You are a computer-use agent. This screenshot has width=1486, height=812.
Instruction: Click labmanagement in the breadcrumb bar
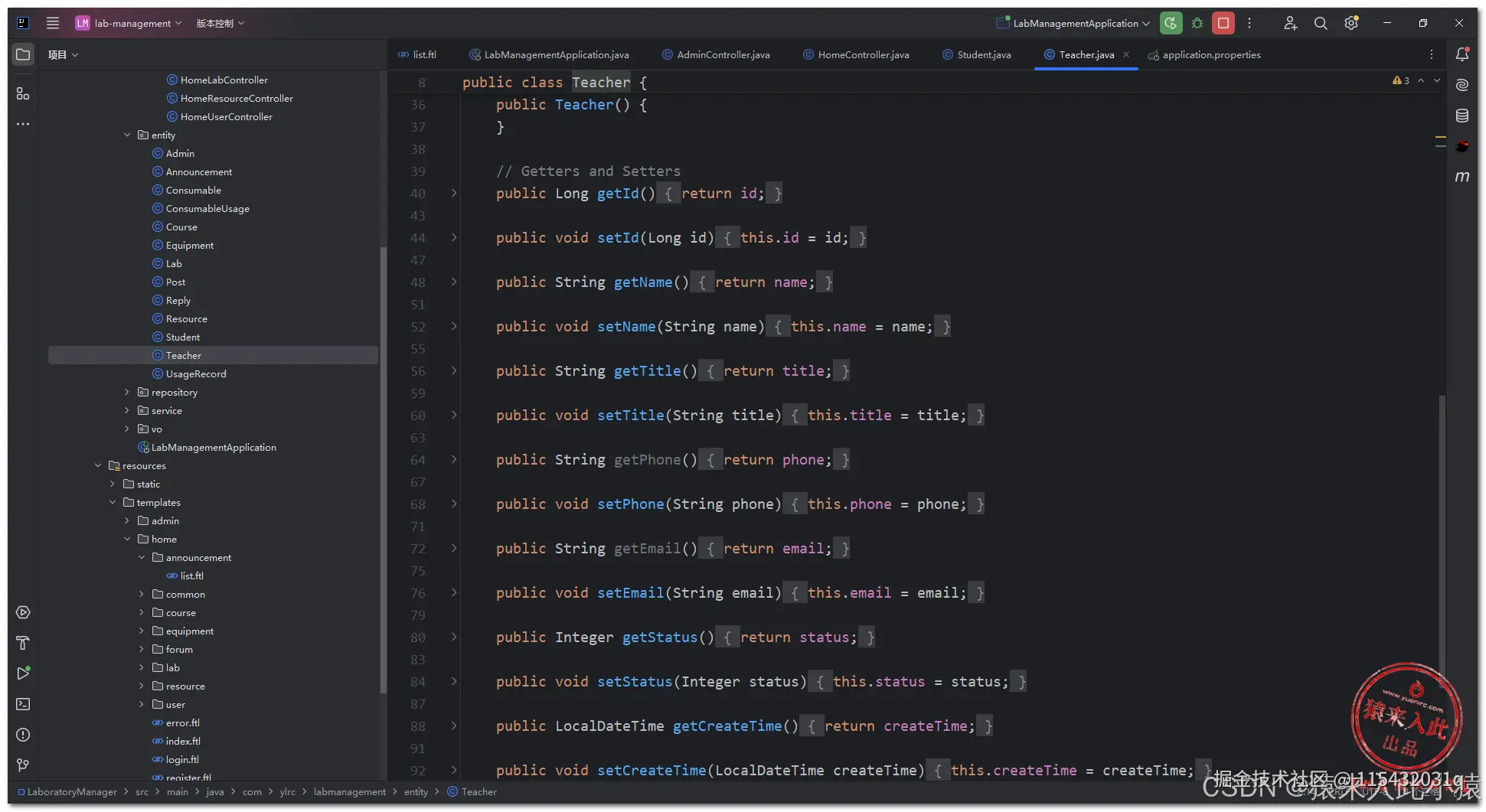pyautogui.click(x=350, y=792)
